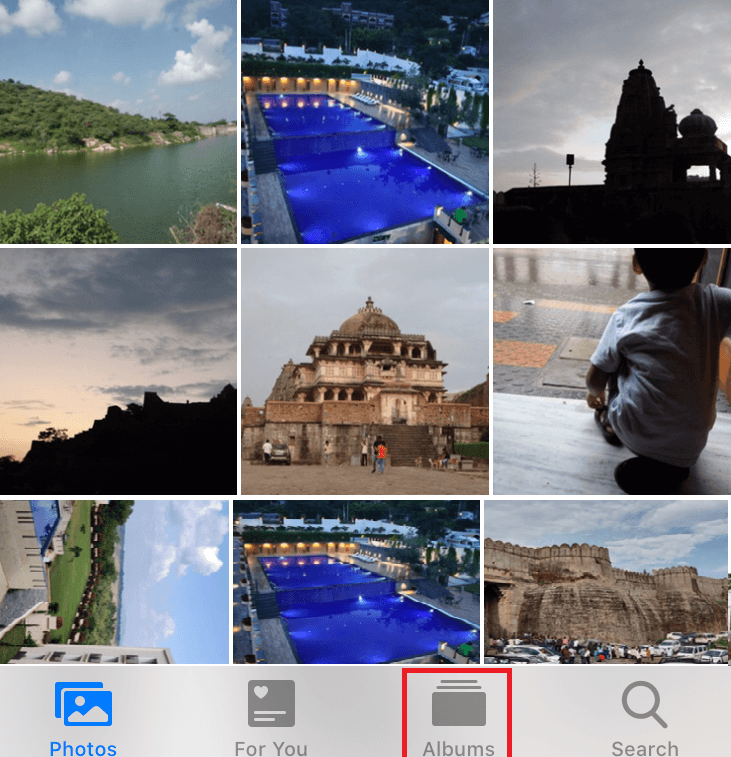Tap the Photos tab icon
This screenshot has height=757, width=731.
(83, 704)
